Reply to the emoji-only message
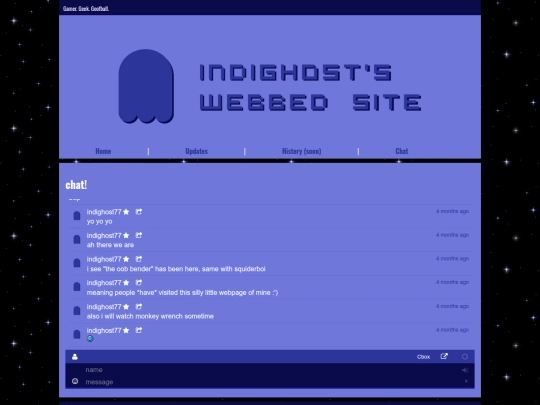 tap(138, 330)
